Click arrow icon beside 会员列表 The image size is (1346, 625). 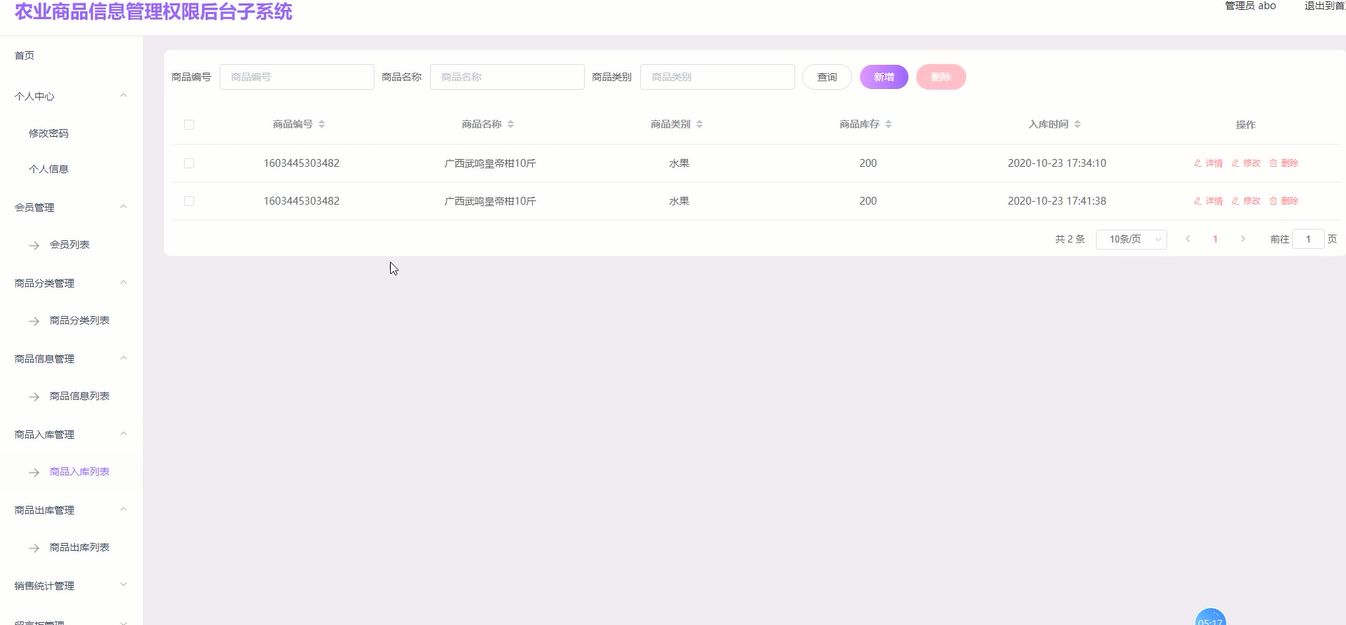[34, 245]
